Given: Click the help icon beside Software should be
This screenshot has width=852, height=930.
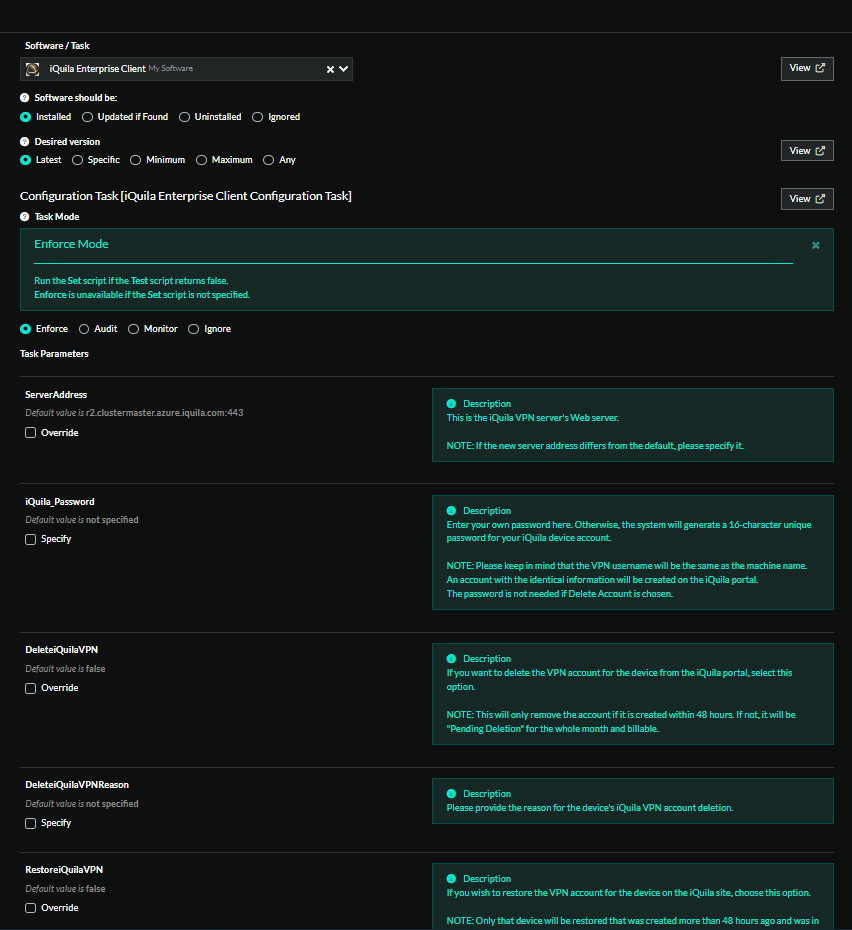Looking at the screenshot, I should coord(25,98).
